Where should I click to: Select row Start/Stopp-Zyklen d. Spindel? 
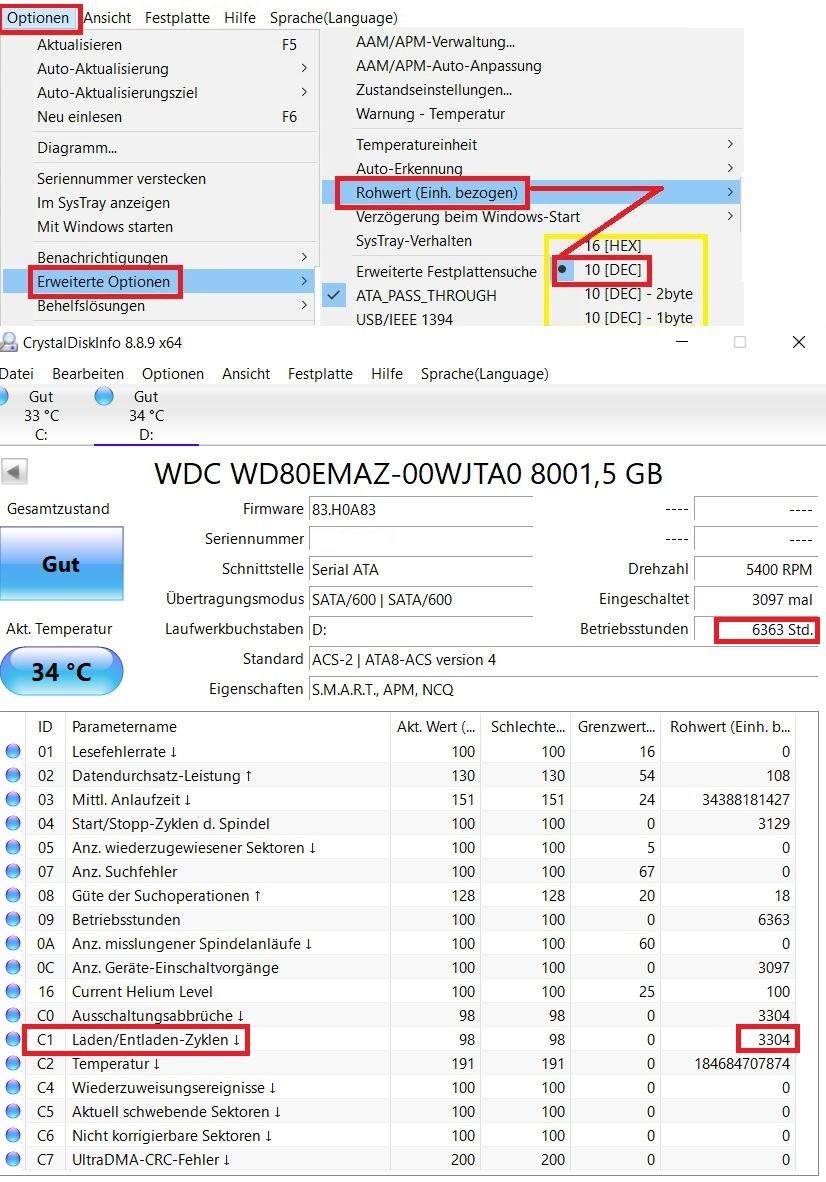(x=398, y=823)
